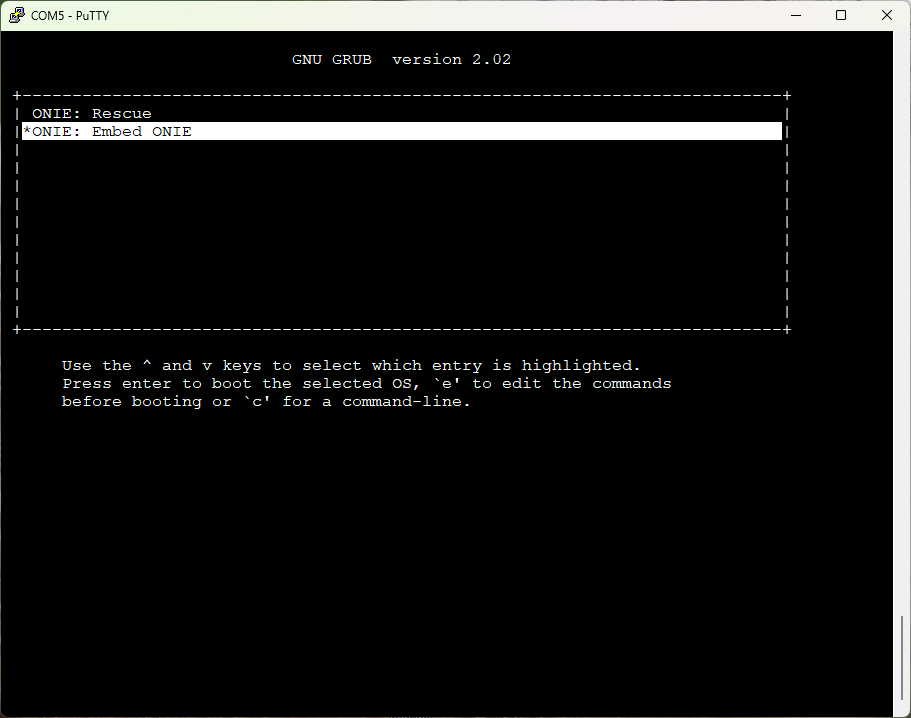The height and width of the screenshot is (718, 911).
Task: Click the 'Use the ^ and v keys' line
Action: click(351, 365)
